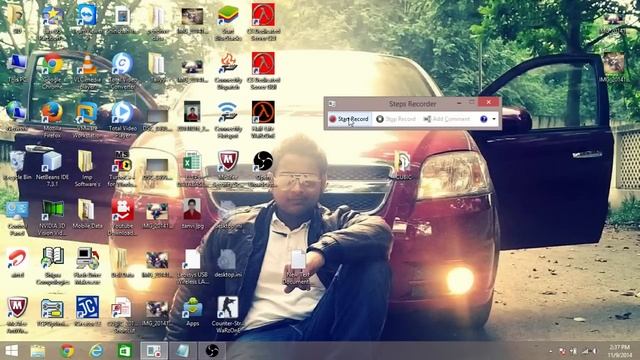The height and width of the screenshot is (360, 640).
Task: Open Chrome from the taskbar
Action: (x=67, y=351)
